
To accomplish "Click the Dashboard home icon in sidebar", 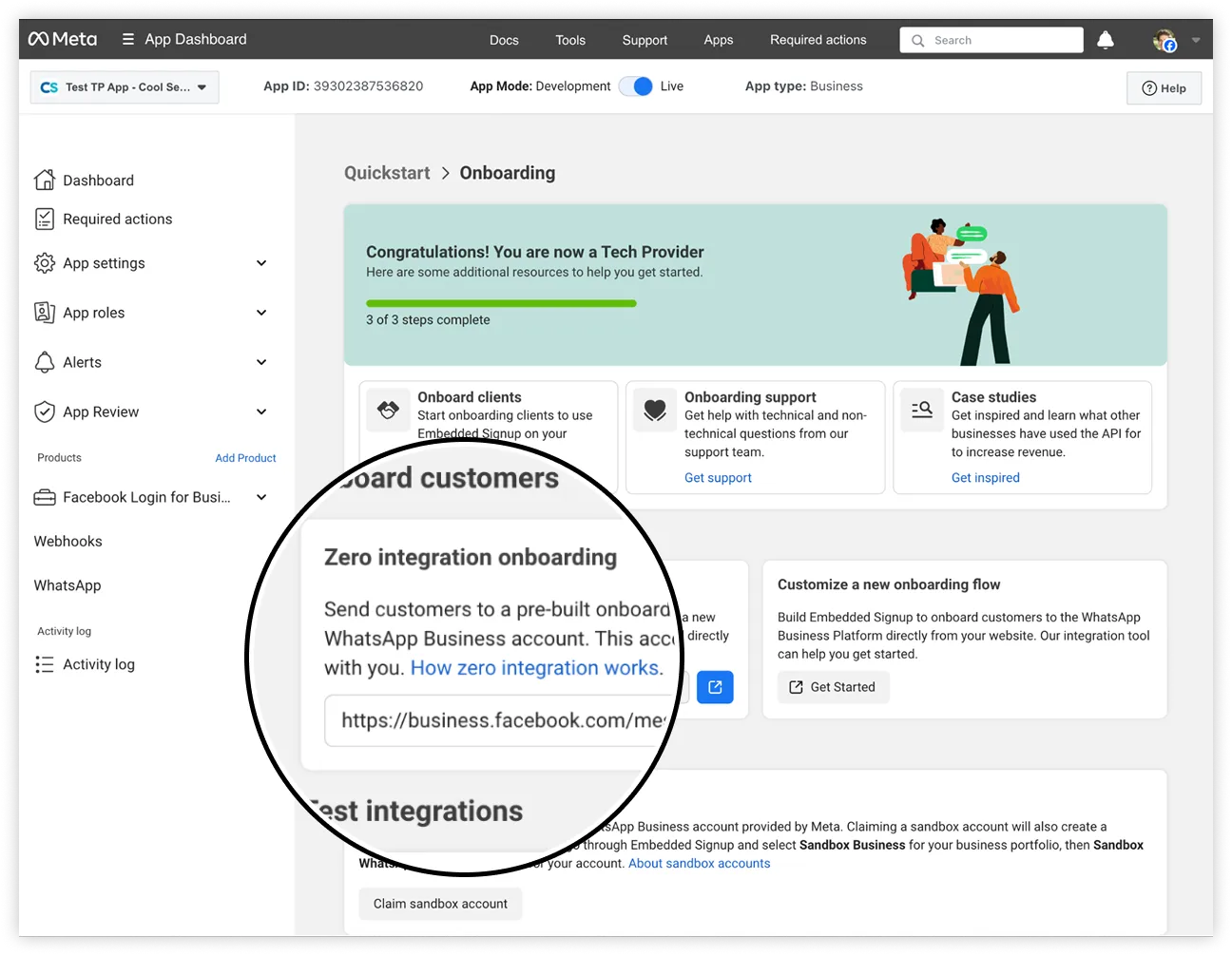I will (x=45, y=181).
